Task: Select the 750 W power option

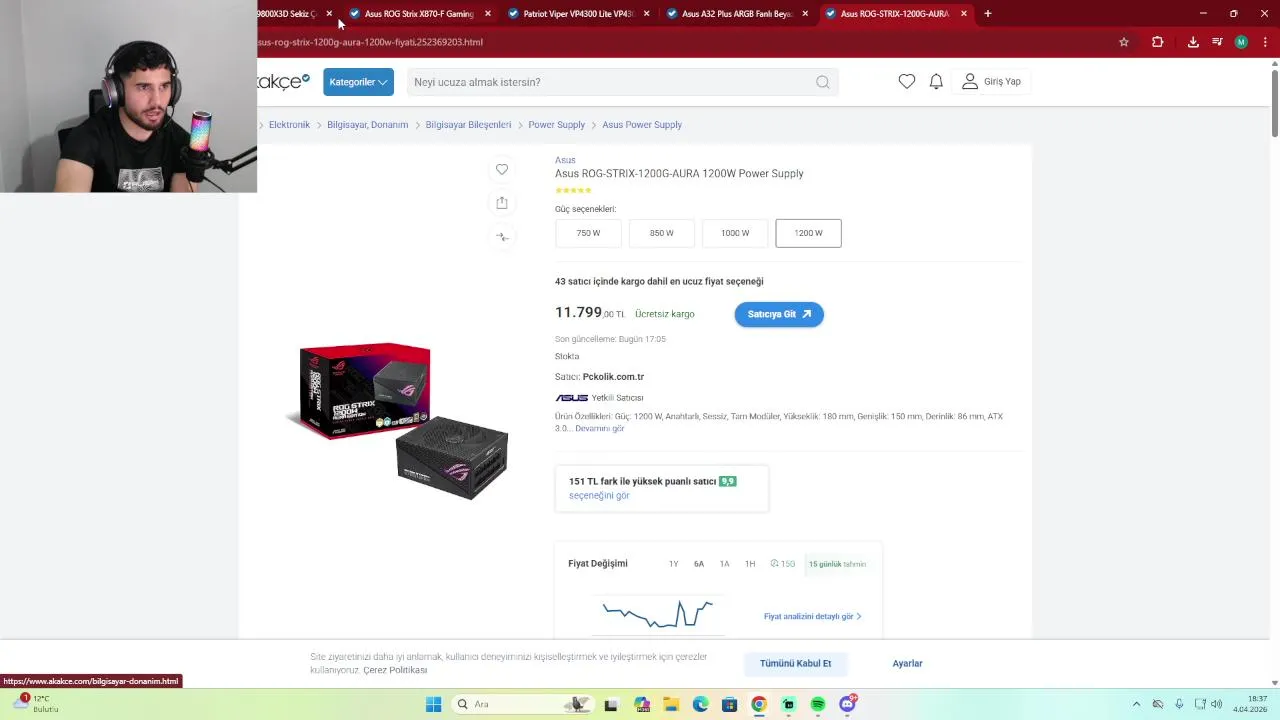Action: point(588,233)
